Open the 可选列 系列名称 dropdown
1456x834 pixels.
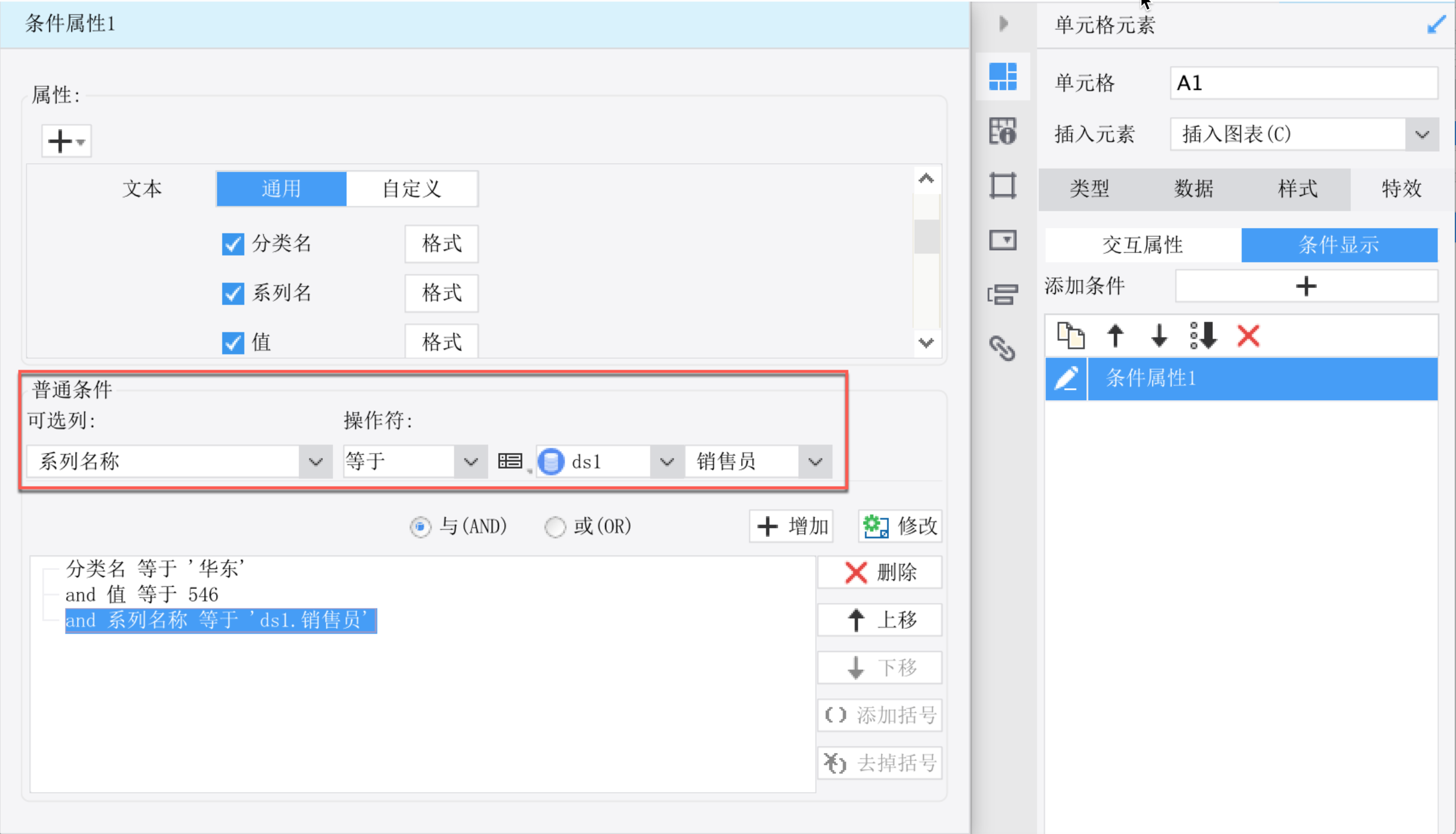(x=315, y=461)
